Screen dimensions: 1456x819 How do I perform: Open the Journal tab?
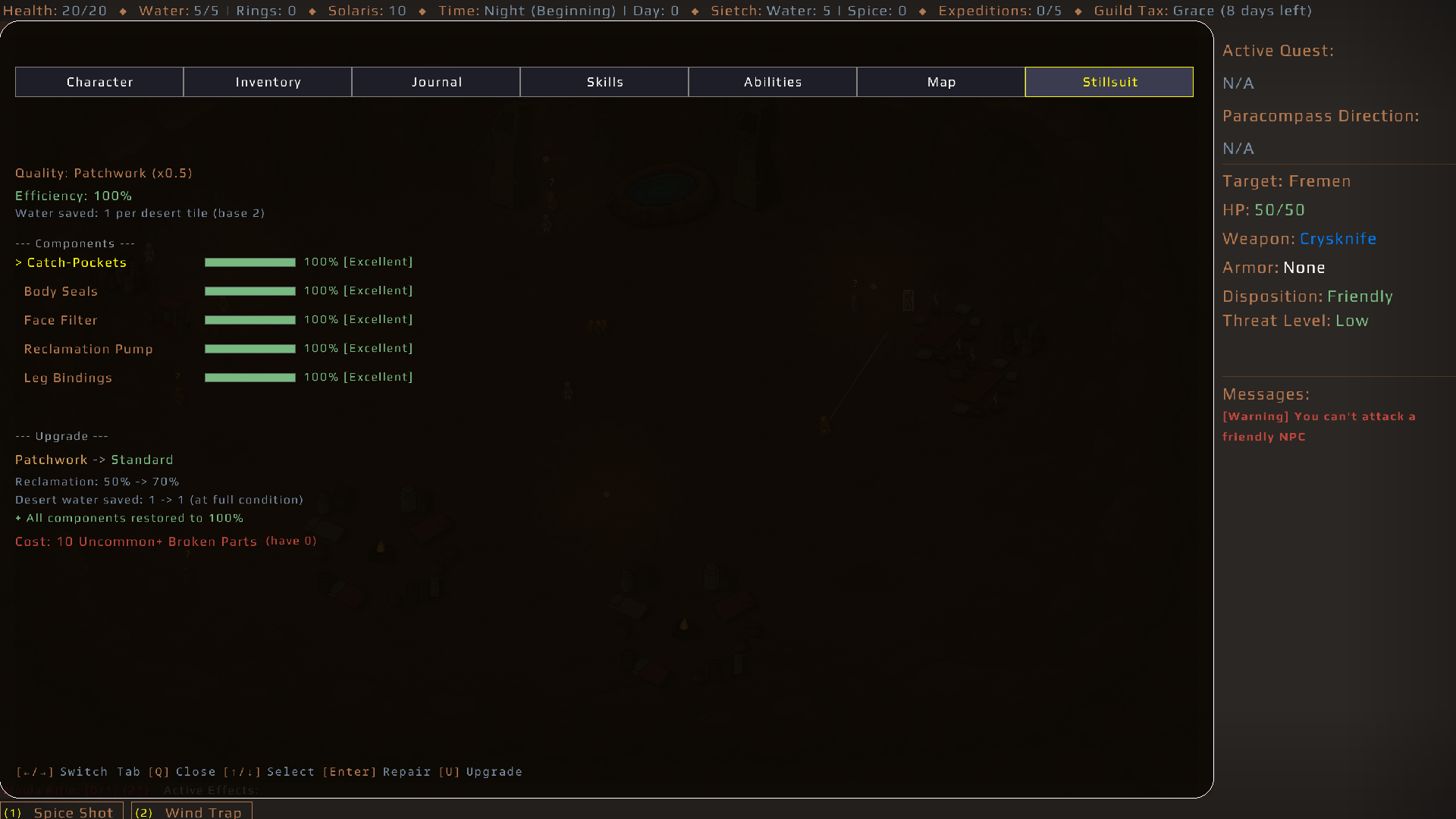[436, 82]
